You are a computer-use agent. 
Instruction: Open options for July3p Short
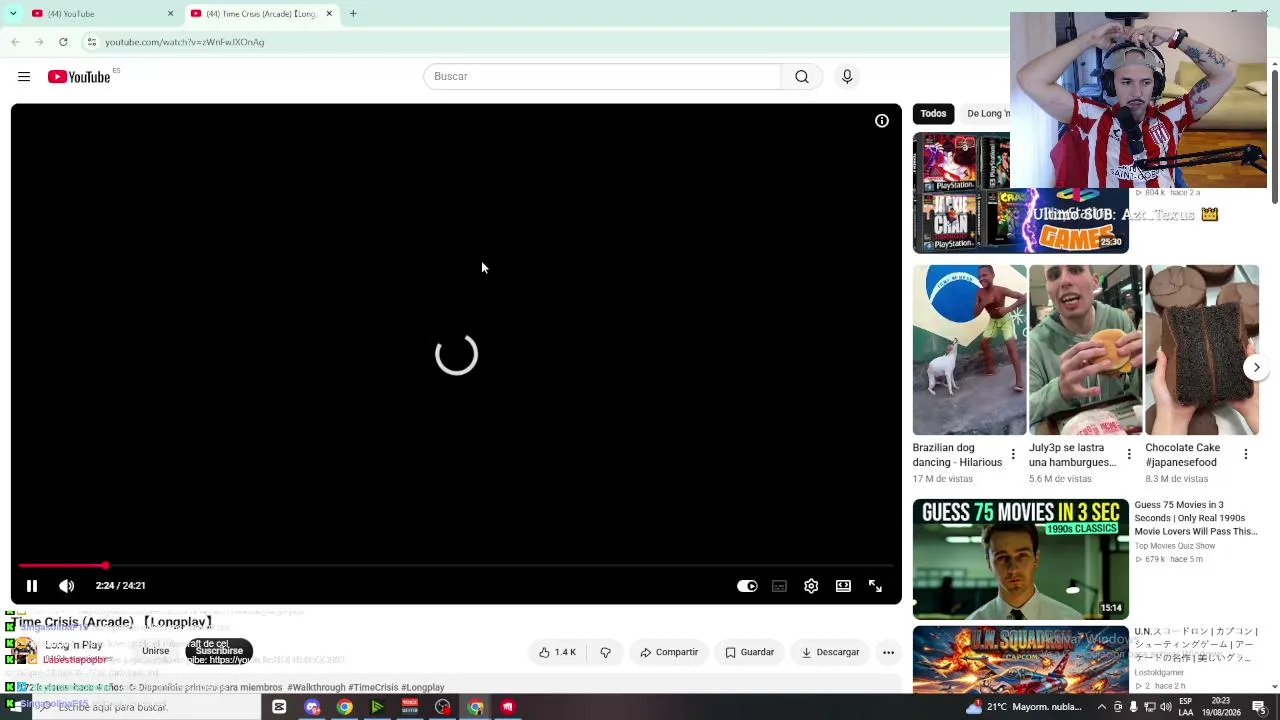click(x=1129, y=455)
